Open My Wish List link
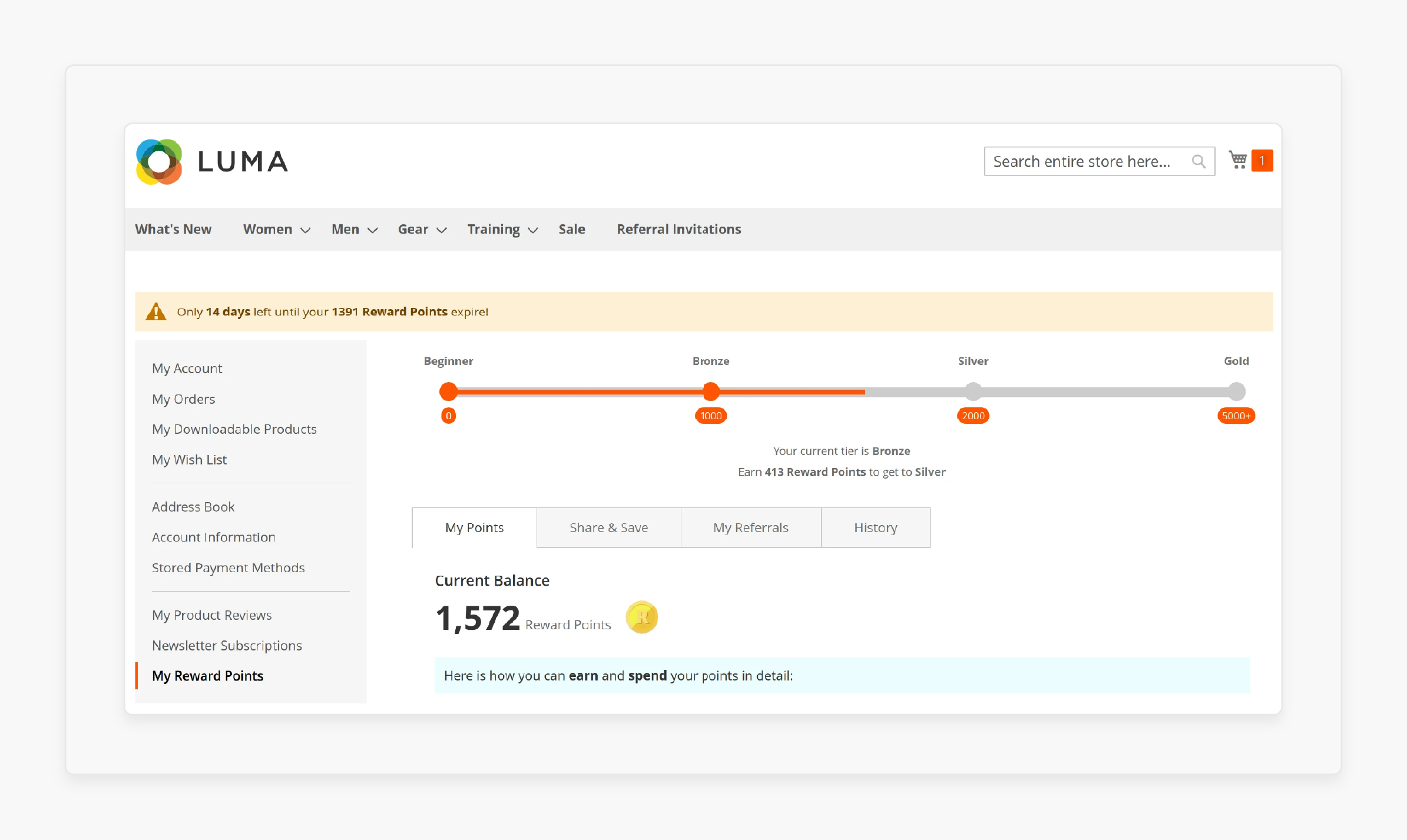 click(189, 460)
